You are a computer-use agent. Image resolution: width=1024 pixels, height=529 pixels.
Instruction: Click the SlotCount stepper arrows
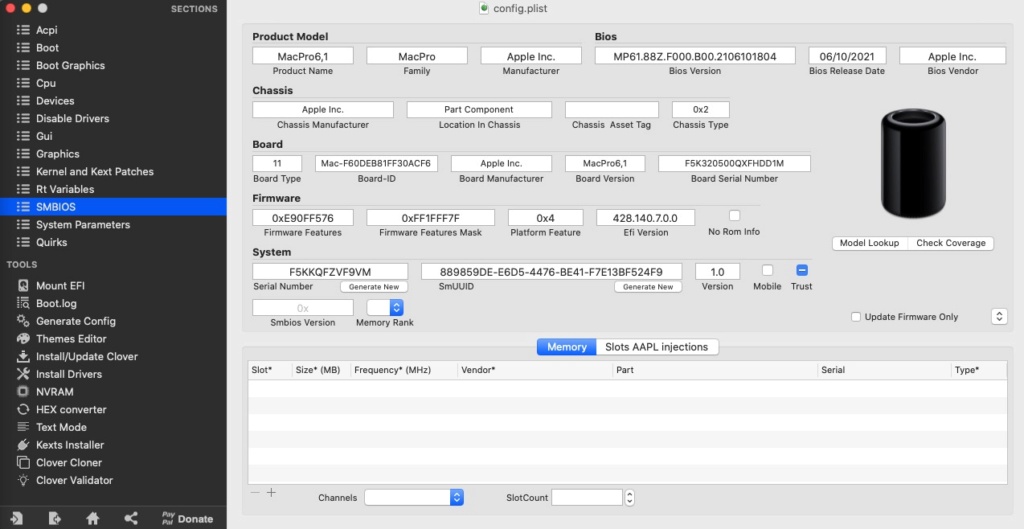click(x=630, y=497)
